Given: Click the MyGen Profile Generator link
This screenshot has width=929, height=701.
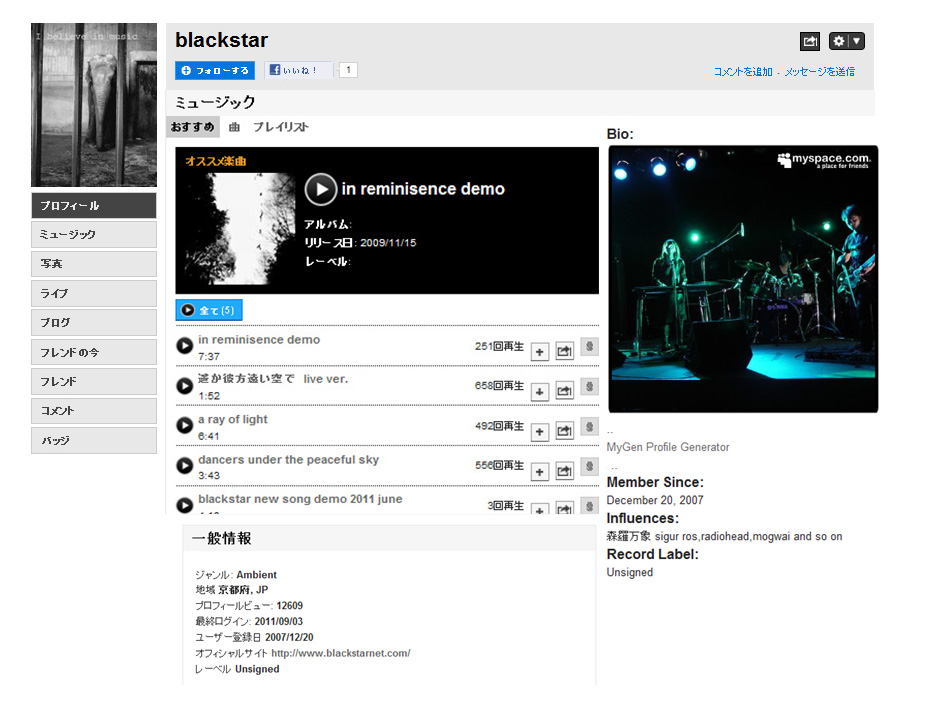Looking at the screenshot, I should click(x=668, y=447).
